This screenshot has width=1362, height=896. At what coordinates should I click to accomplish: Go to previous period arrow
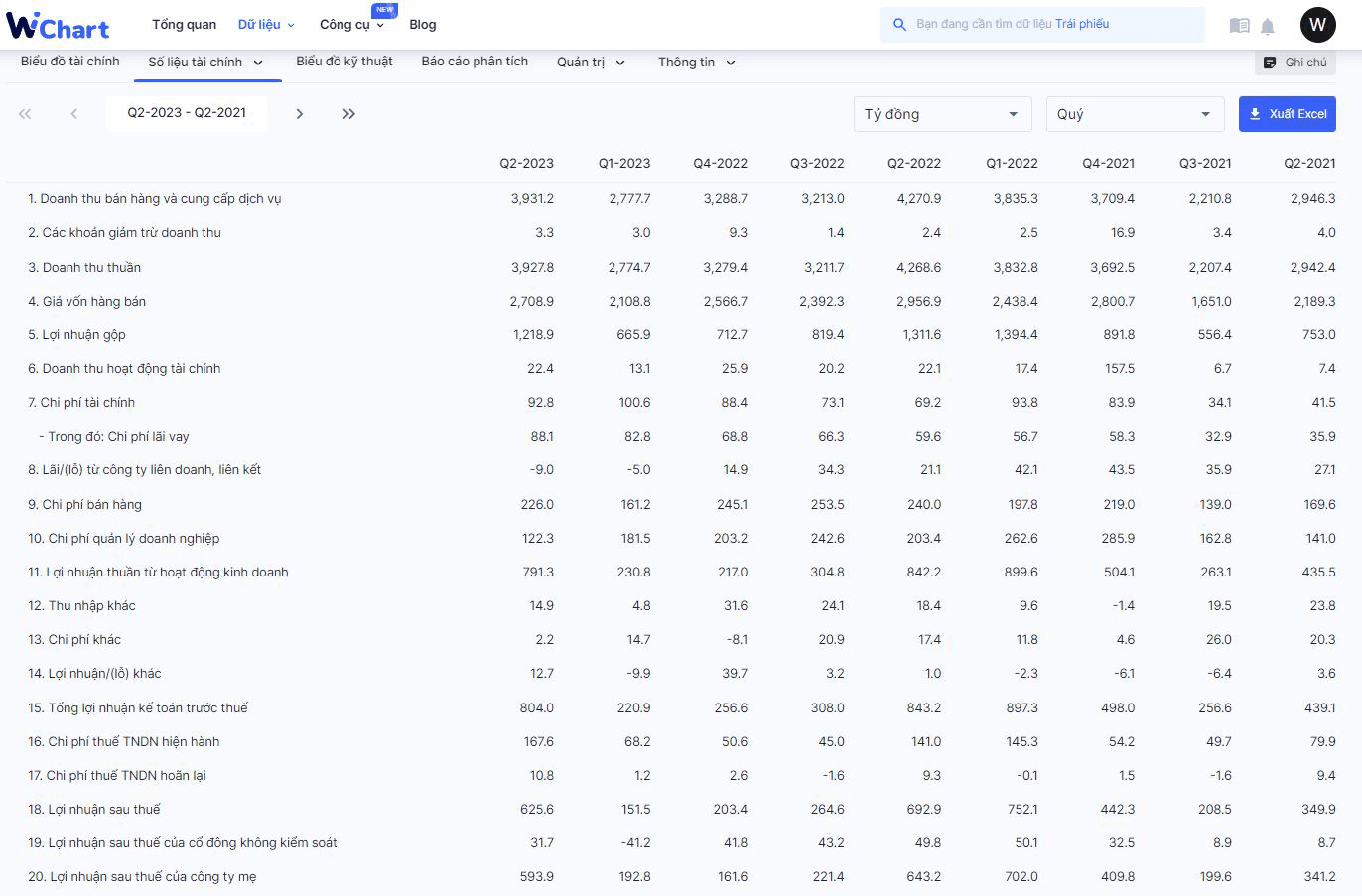pos(73,114)
